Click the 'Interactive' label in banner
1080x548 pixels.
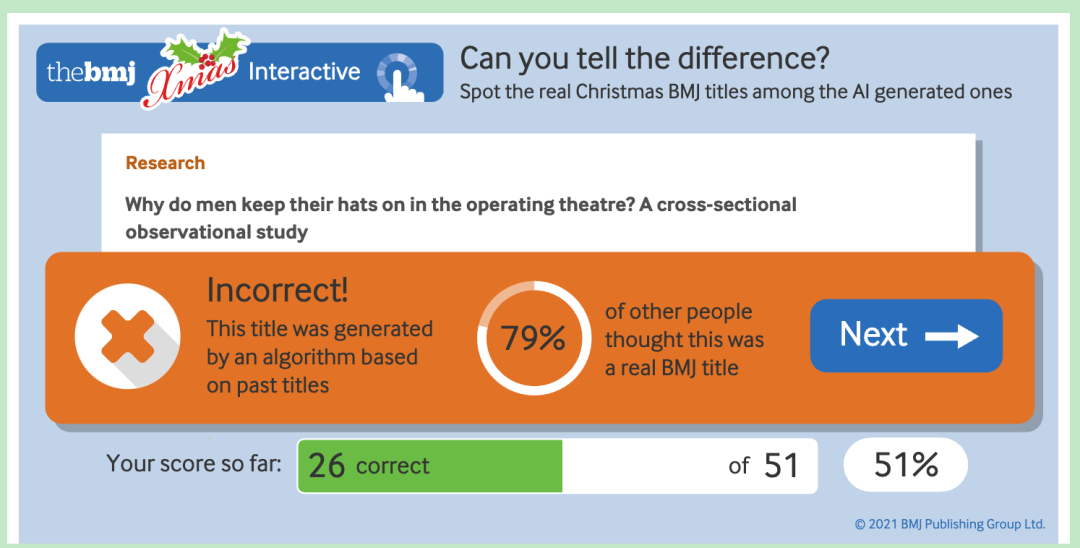pyautogui.click(x=304, y=72)
